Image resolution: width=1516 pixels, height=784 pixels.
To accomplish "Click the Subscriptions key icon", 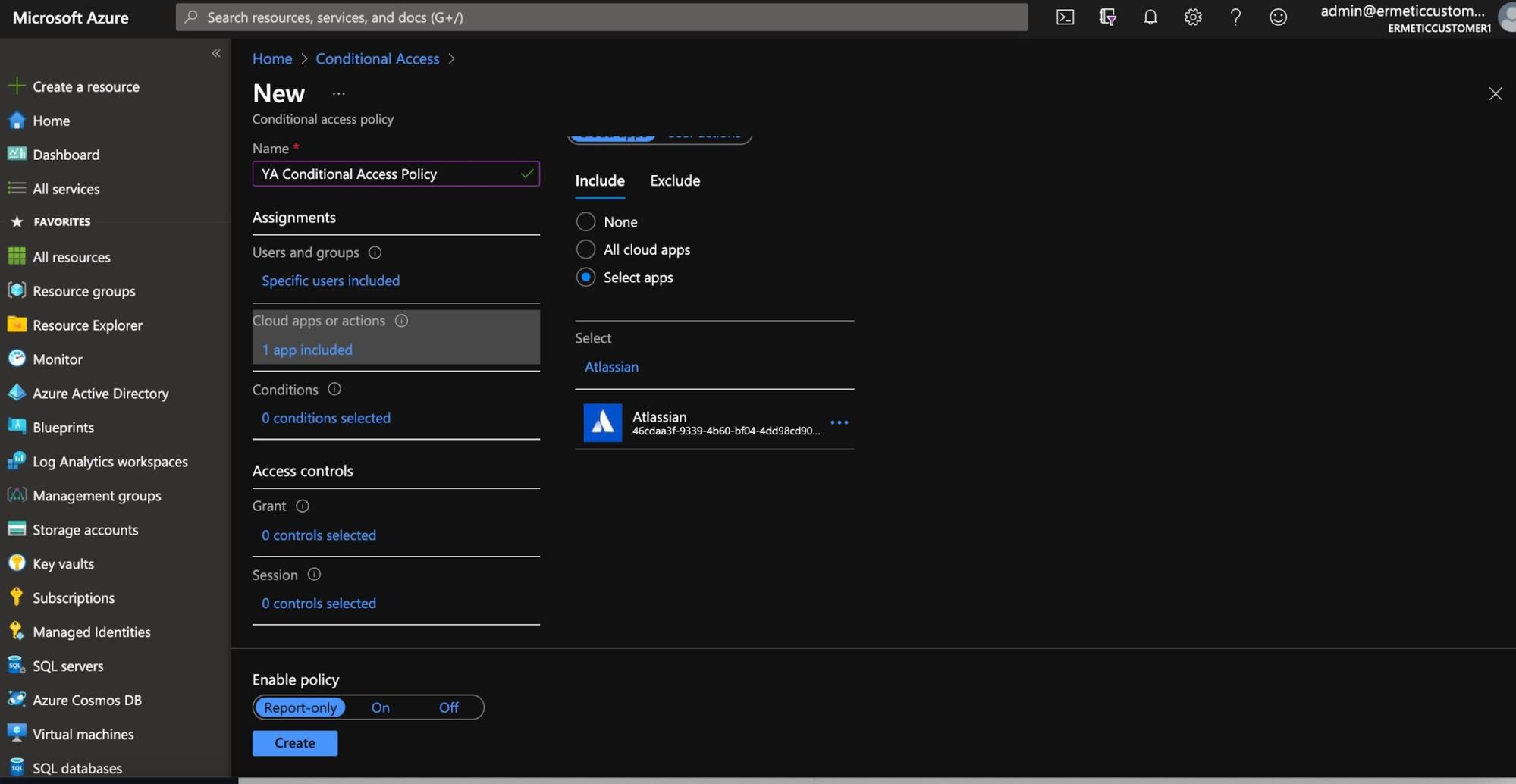I will click(x=16, y=597).
